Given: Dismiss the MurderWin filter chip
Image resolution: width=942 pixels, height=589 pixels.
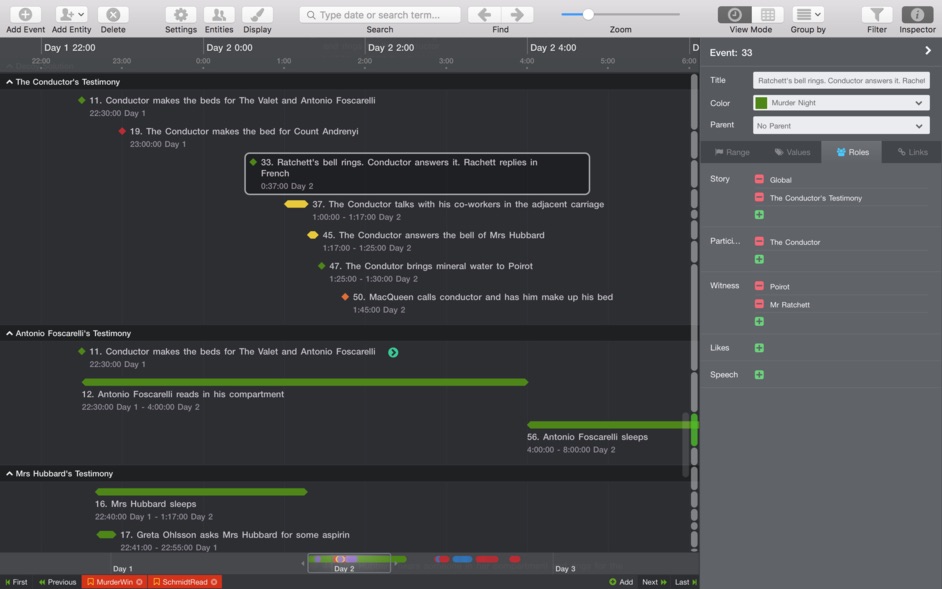Looking at the screenshot, I should point(138,581).
